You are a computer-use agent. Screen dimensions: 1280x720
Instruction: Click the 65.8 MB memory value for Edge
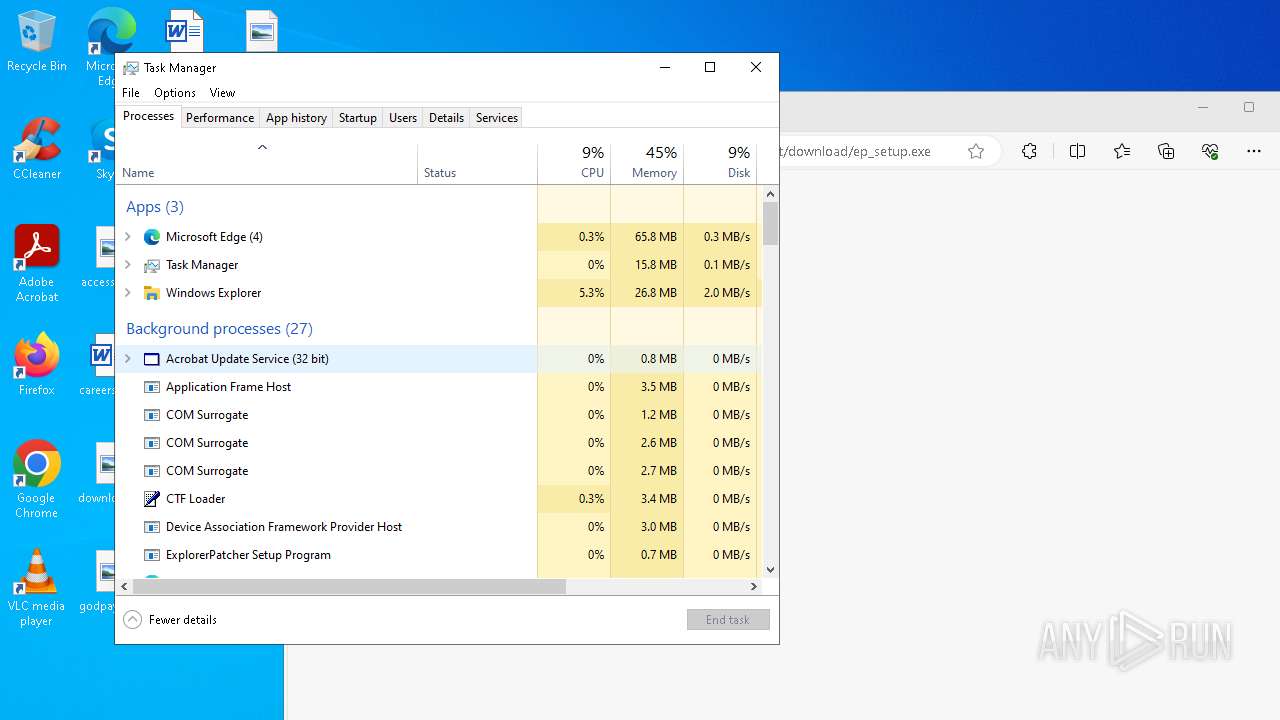[656, 237]
